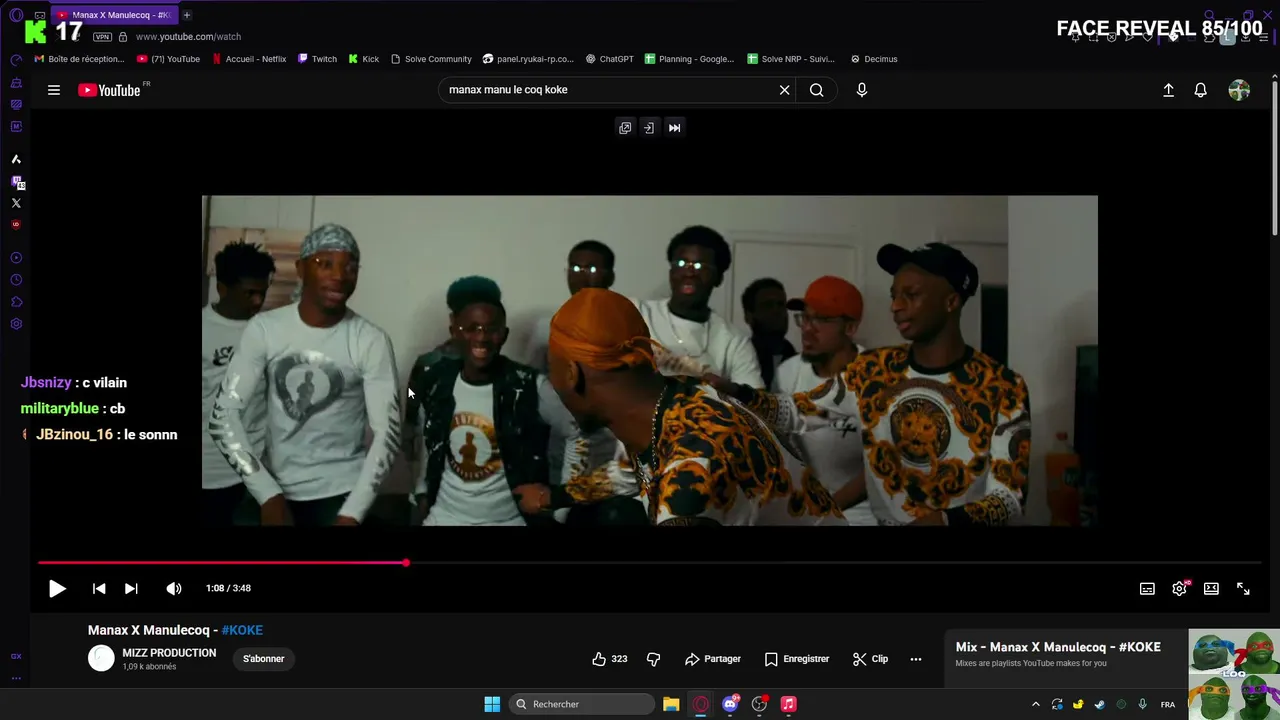Go to the previous video
Screen dimensions: 1280x720
[99, 589]
